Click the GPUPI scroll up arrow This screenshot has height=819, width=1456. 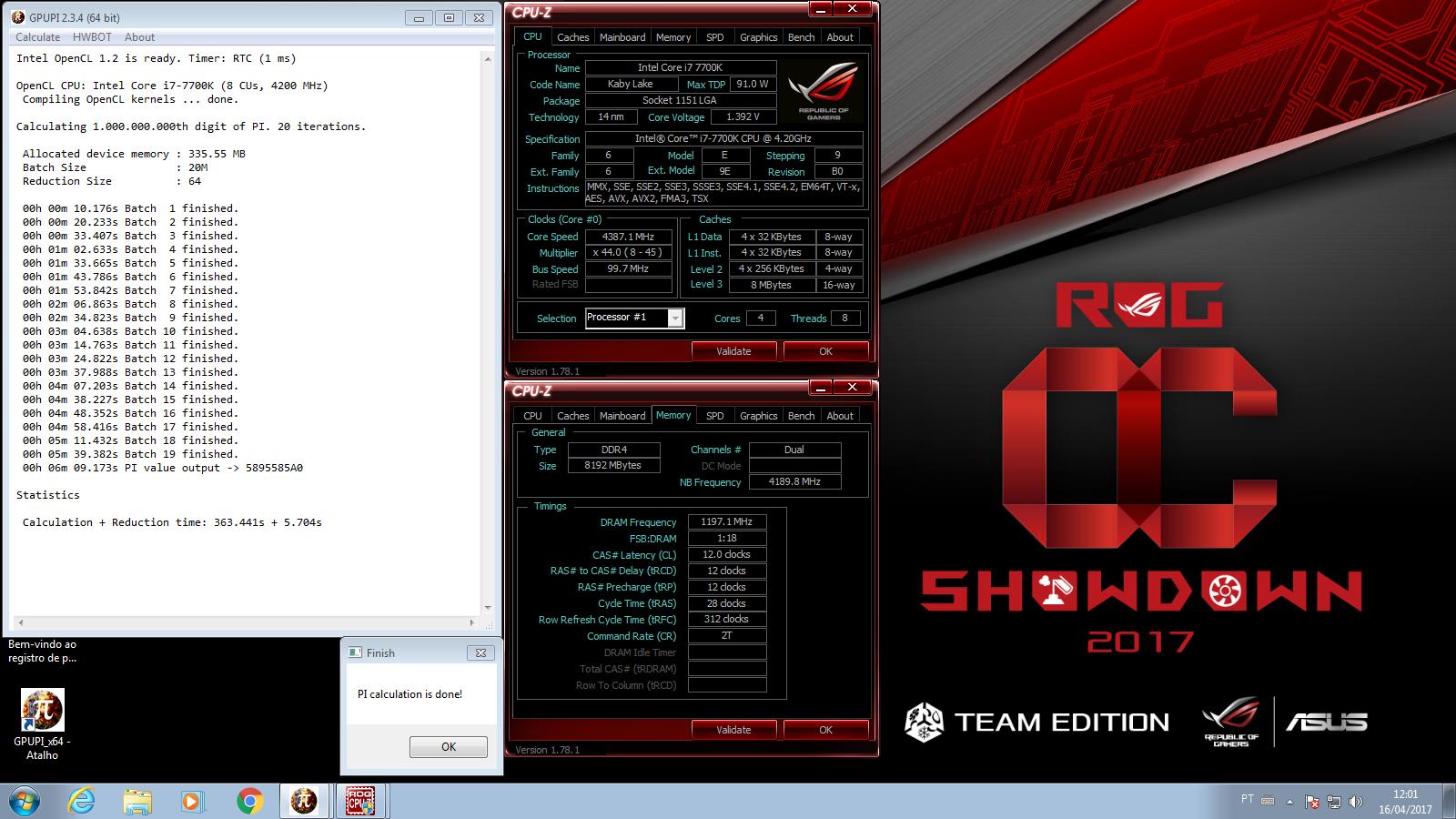pyautogui.click(x=488, y=58)
